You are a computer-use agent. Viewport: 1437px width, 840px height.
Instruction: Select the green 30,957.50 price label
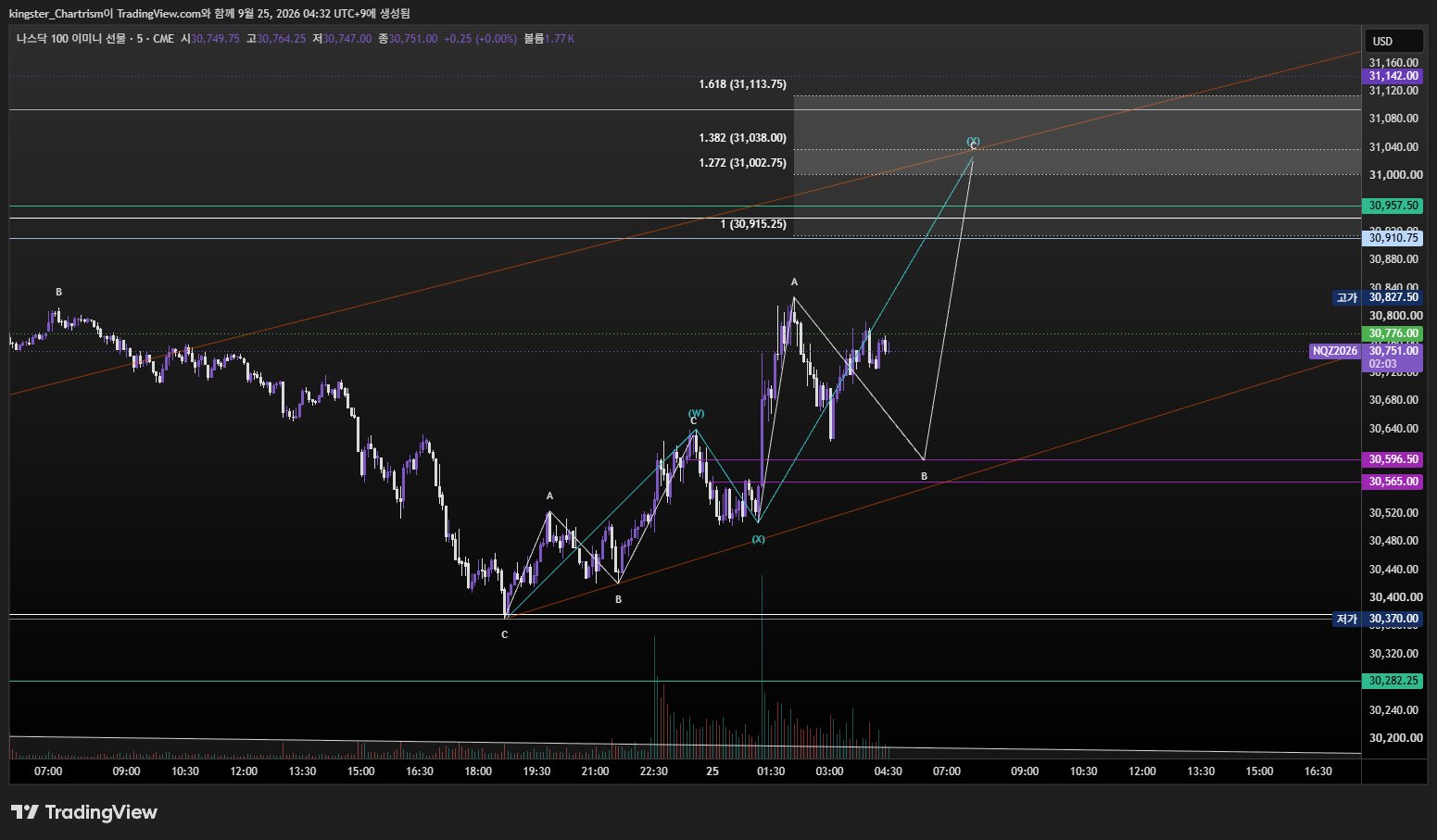1393,206
